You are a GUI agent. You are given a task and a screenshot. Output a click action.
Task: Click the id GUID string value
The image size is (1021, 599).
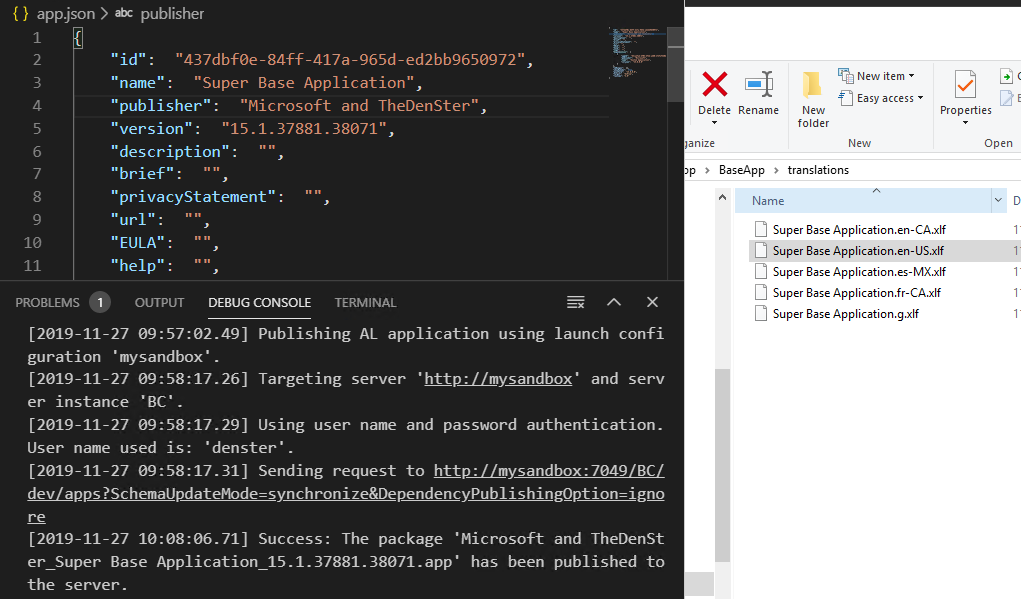pyautogui.click(x=350, y=60)
